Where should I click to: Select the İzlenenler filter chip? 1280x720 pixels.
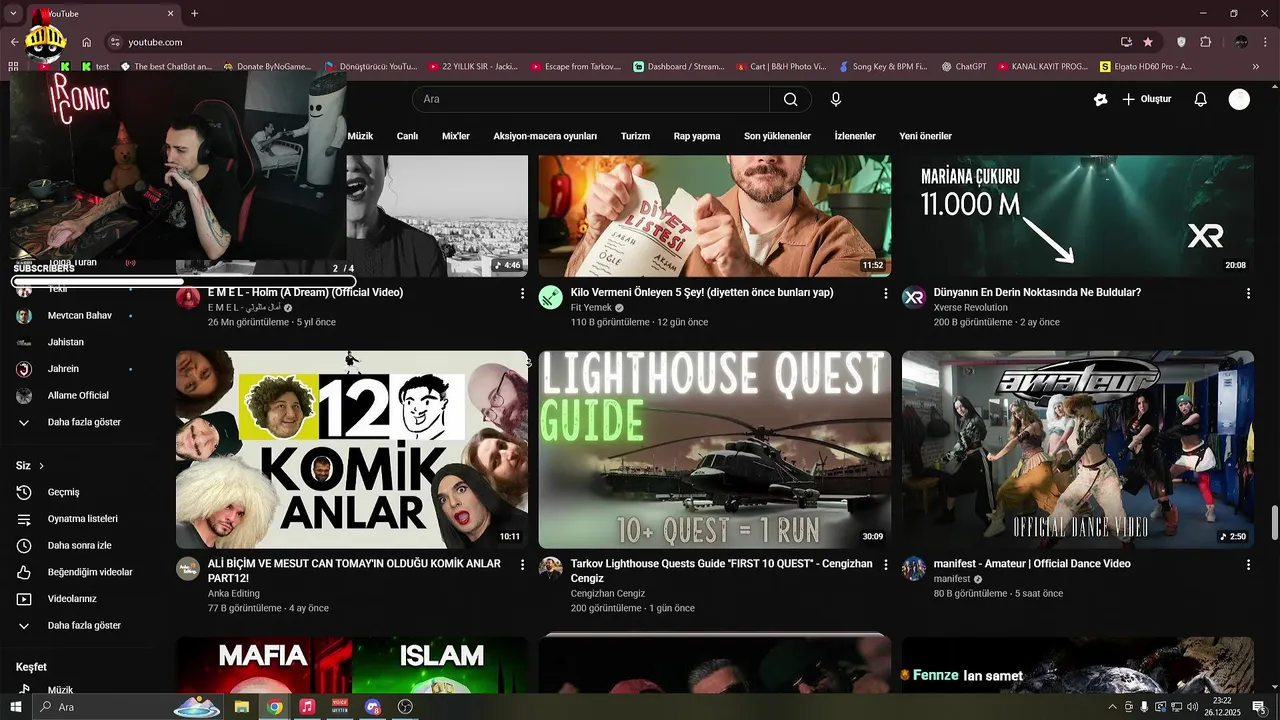click(855, 136)
